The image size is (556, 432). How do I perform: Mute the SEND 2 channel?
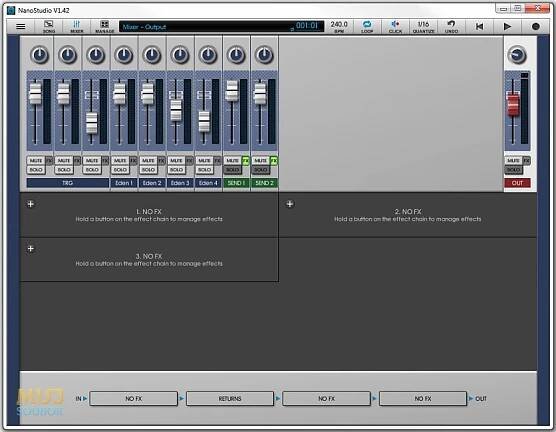(260, 161)
